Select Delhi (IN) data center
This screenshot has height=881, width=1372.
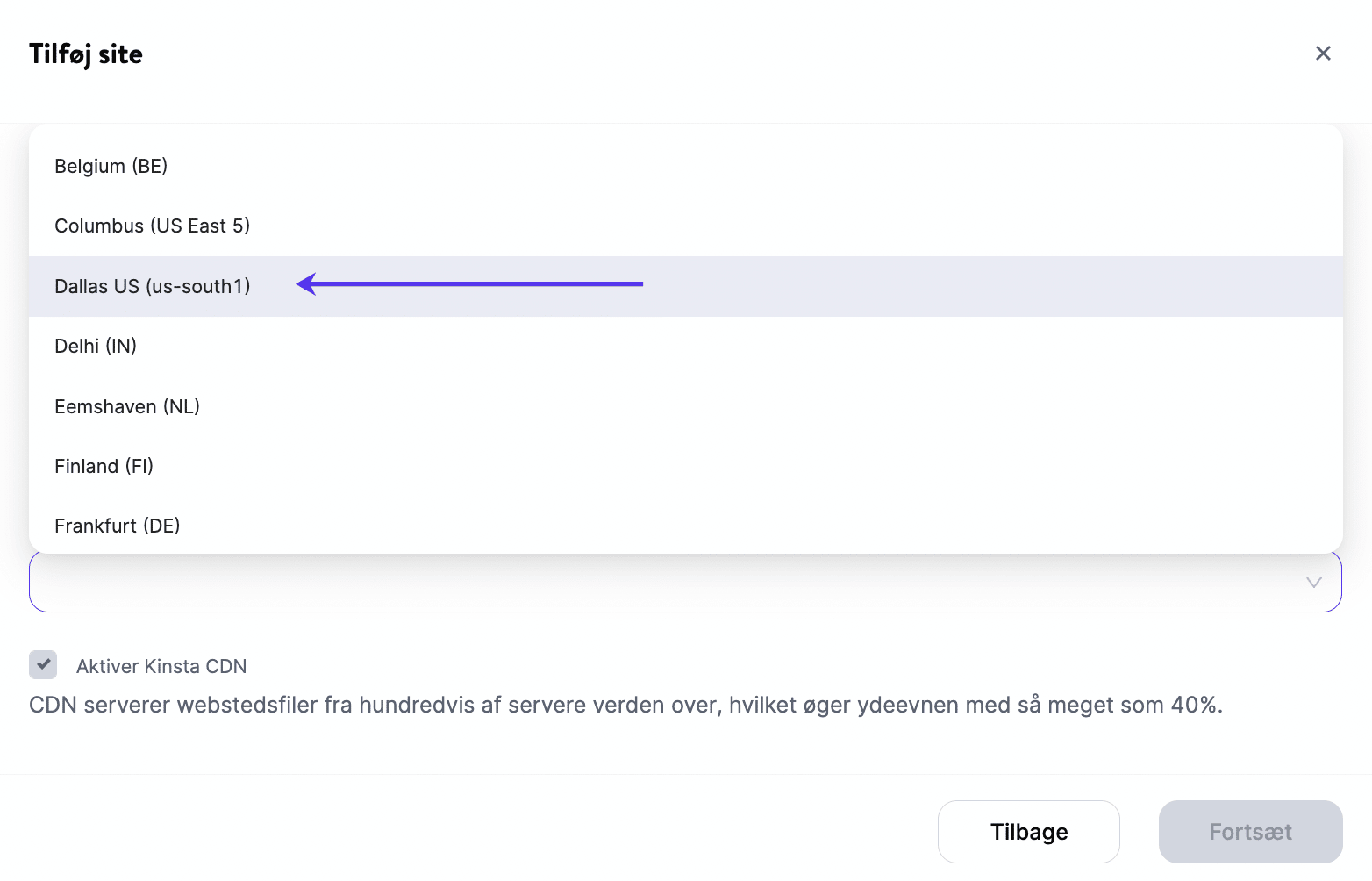pos(96,346)
